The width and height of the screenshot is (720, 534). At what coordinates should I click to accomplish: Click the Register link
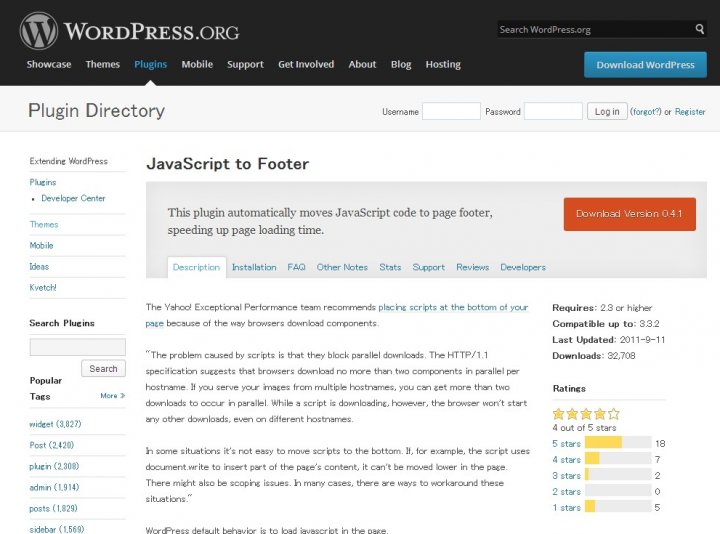click(x=690, y=112)
